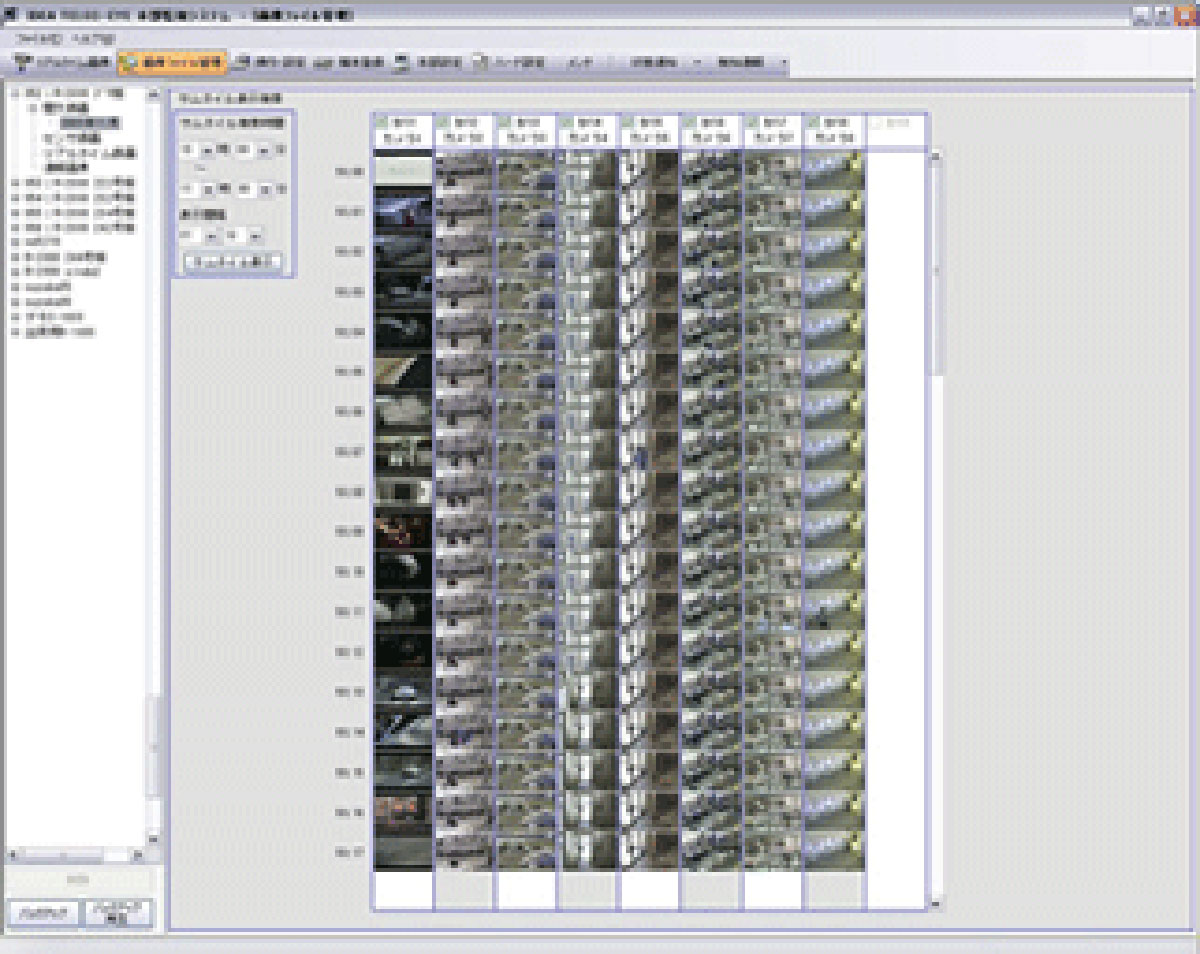This screenshot has width=1200, height=954.
Task: Click the up arrow of the tree panel scrollbar
Action: click(153, 96)
